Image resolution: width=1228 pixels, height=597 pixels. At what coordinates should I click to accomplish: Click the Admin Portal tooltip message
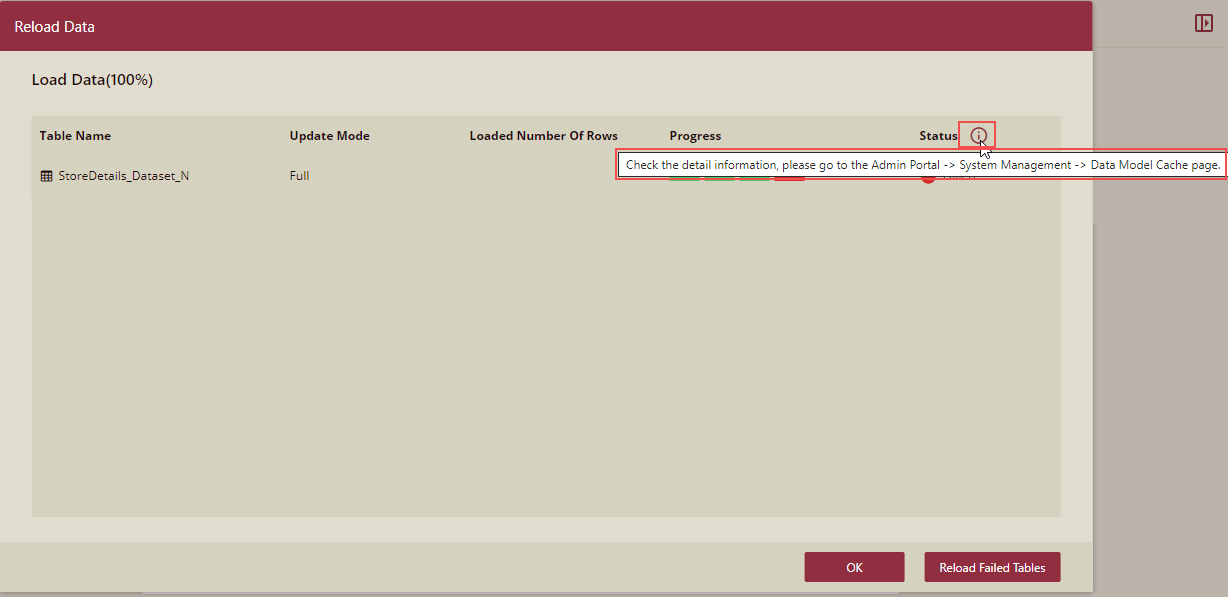(922, 165)
